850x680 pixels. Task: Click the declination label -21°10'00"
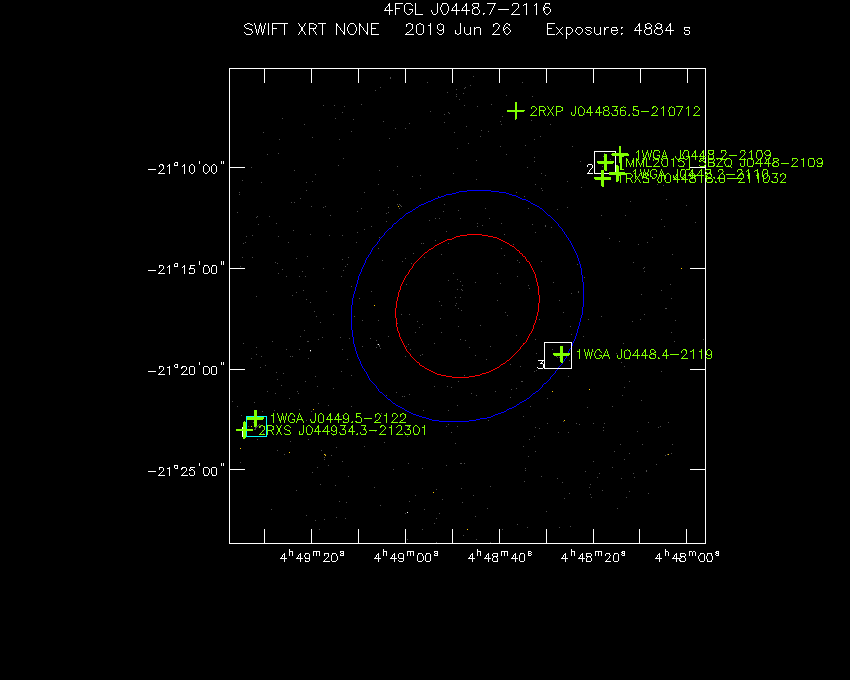point(186,169)
